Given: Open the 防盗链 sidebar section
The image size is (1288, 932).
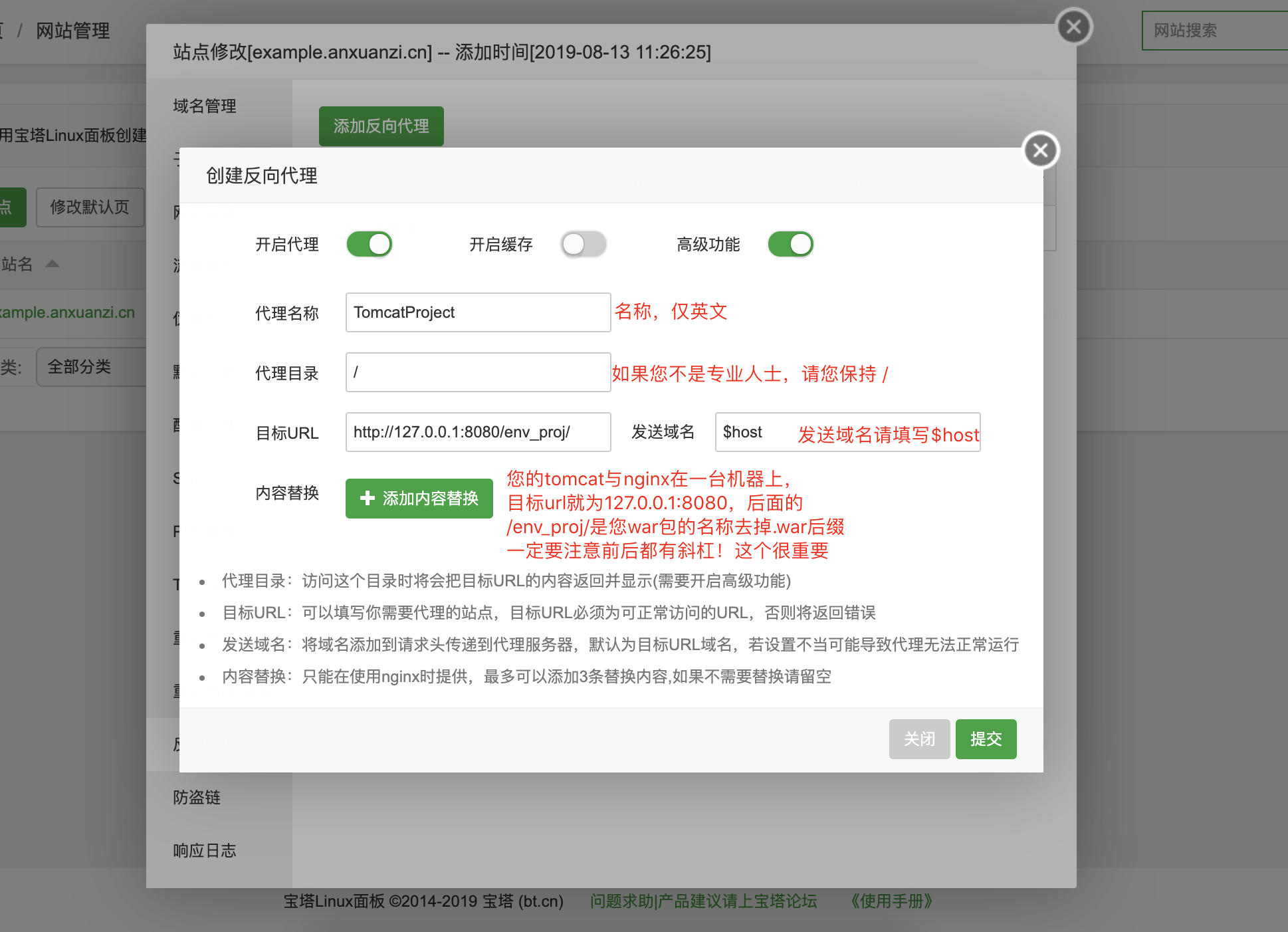Looking at the screenshot, I should [197, 798].
